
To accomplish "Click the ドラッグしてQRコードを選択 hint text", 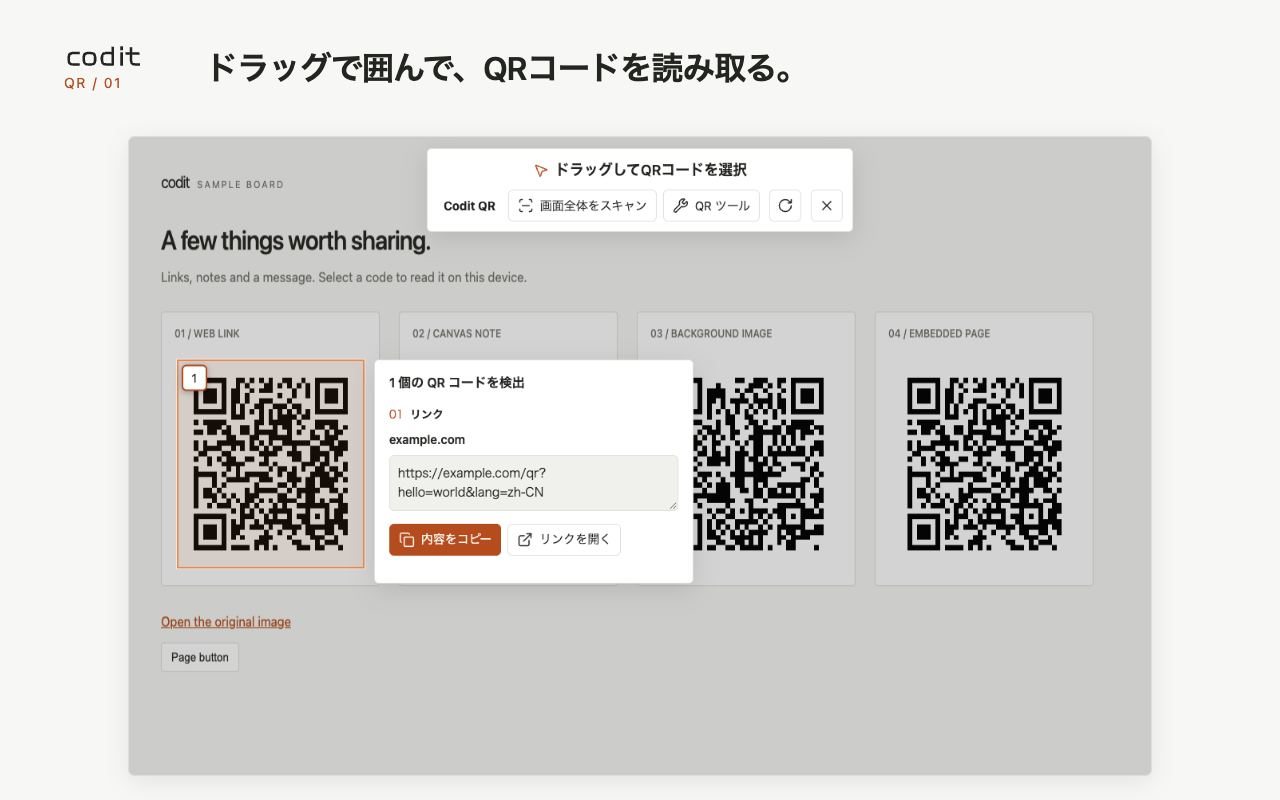I will coord(651,170).
